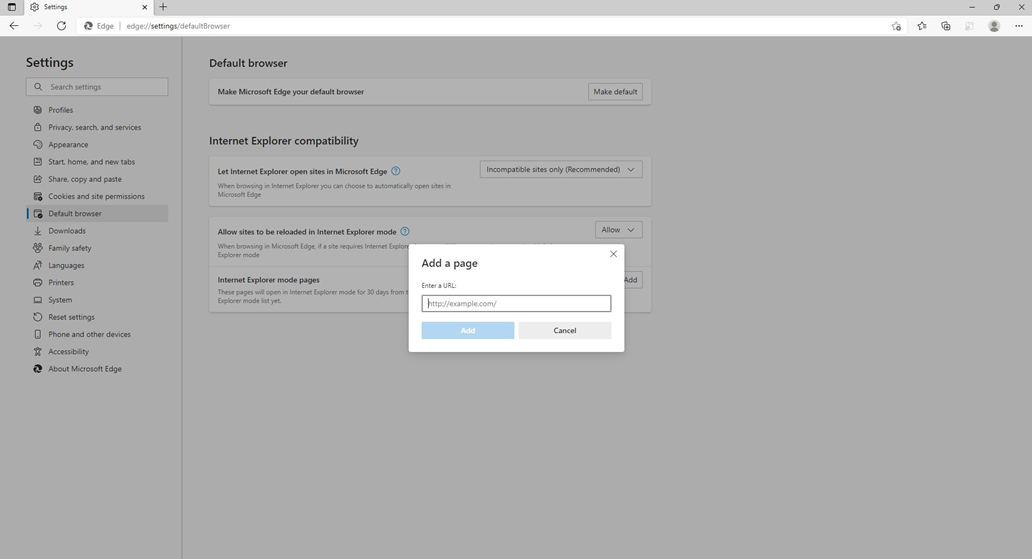Select Default browser in sidebar

97,213
